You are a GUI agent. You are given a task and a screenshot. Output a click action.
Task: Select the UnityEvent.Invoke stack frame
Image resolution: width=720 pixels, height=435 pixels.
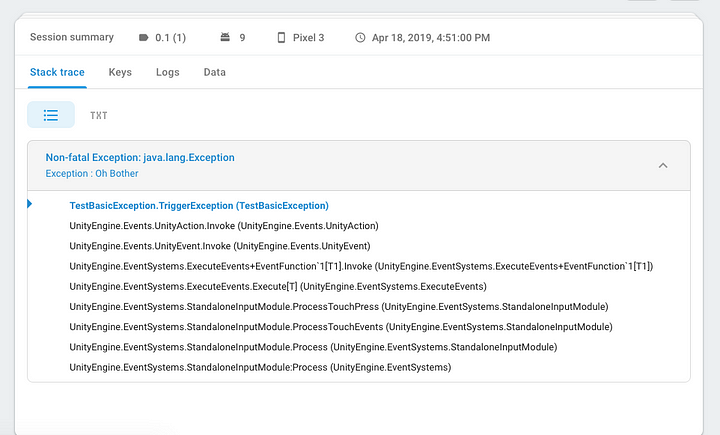point(220,246)
